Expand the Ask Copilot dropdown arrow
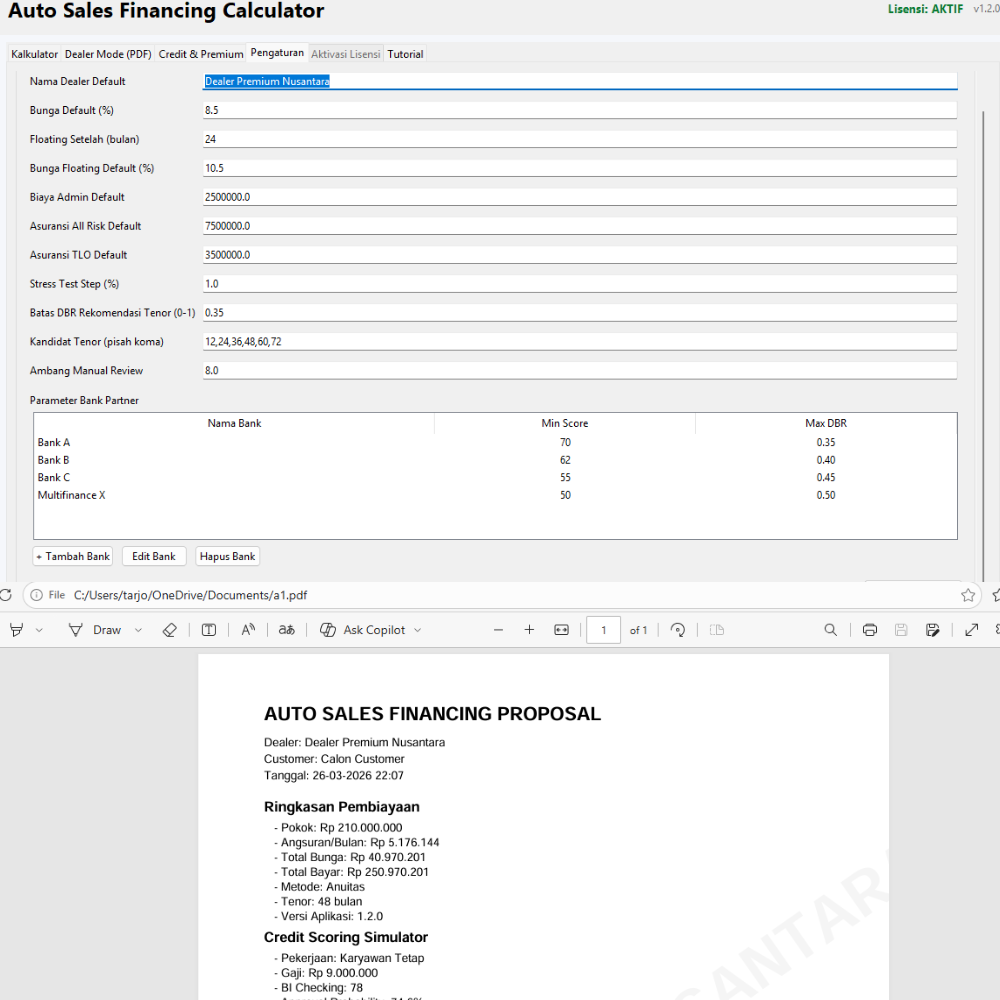This screenshot has width=1000, height=1000. 417,630
